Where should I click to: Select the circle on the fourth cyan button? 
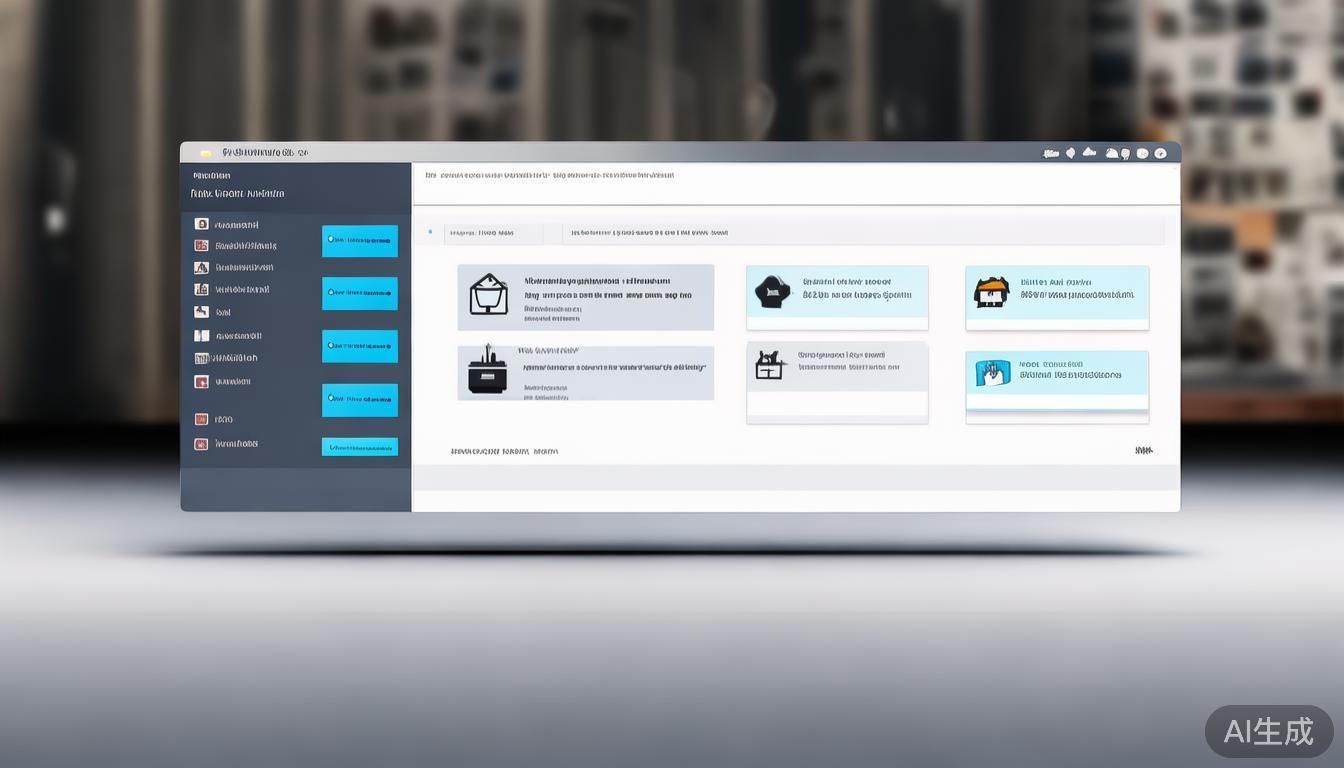tap(333, 400)
